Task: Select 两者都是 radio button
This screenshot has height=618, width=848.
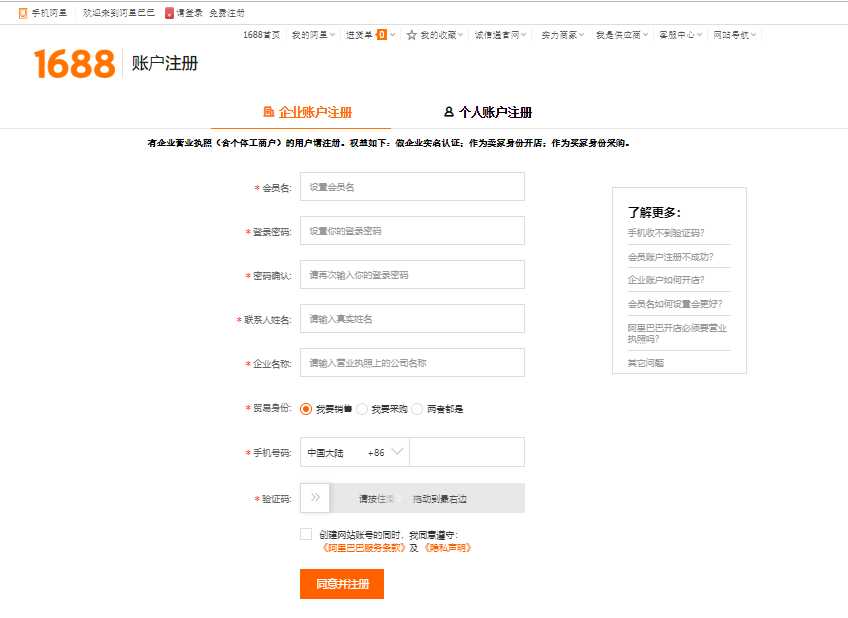Action: tap(417, 409)
